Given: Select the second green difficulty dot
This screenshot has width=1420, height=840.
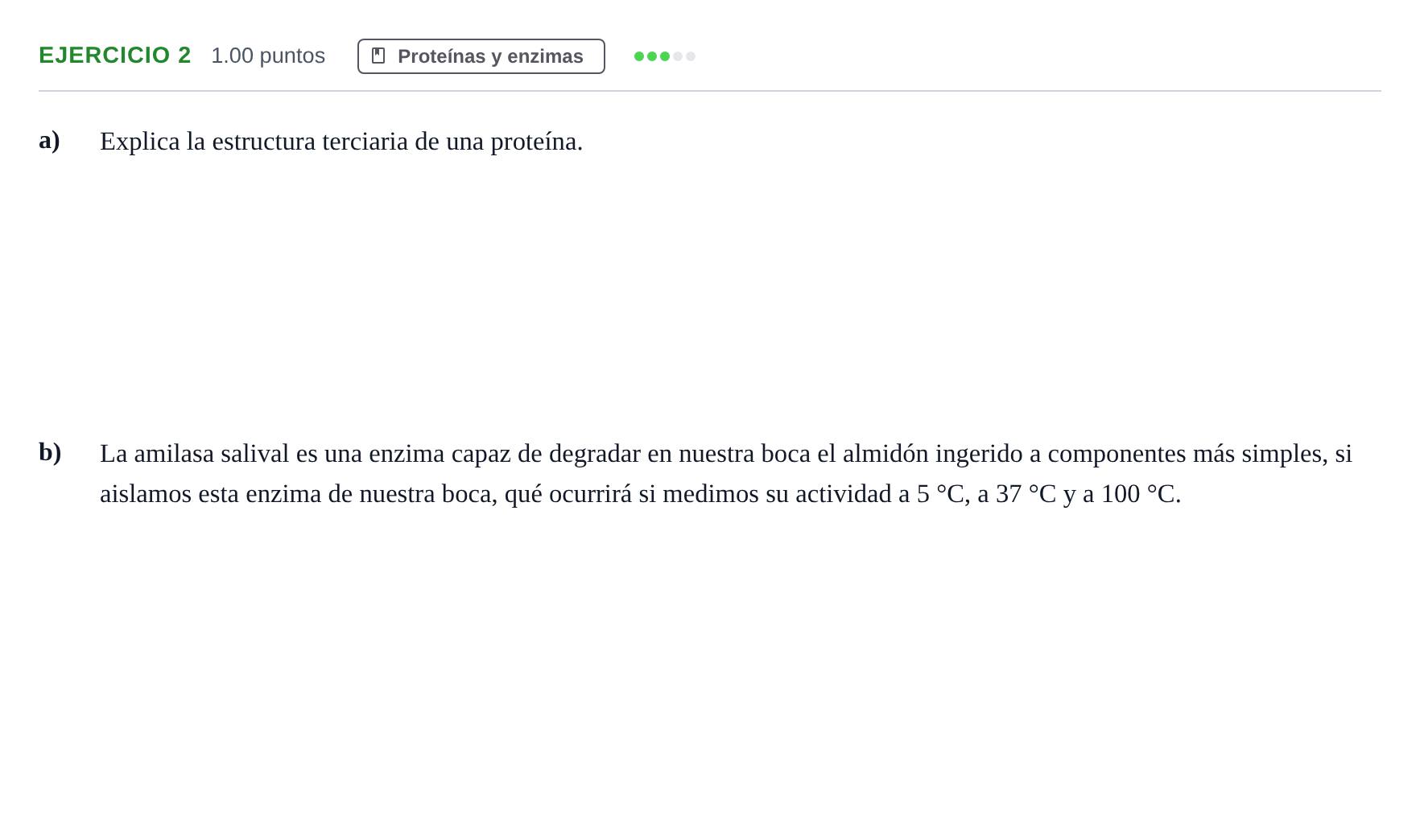Looking at the screenshot, I should point(652,56).
